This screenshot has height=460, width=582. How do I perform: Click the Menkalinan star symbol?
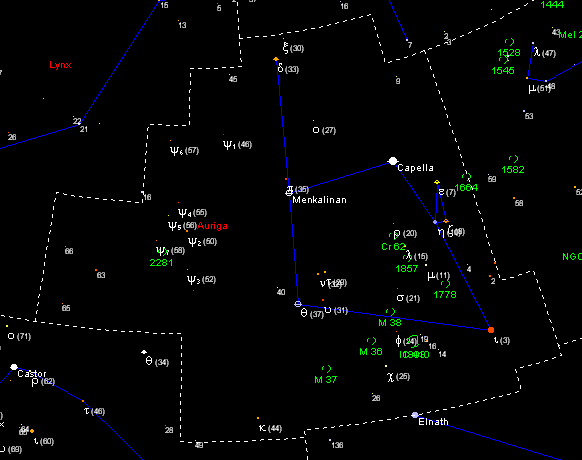[289, 192]
